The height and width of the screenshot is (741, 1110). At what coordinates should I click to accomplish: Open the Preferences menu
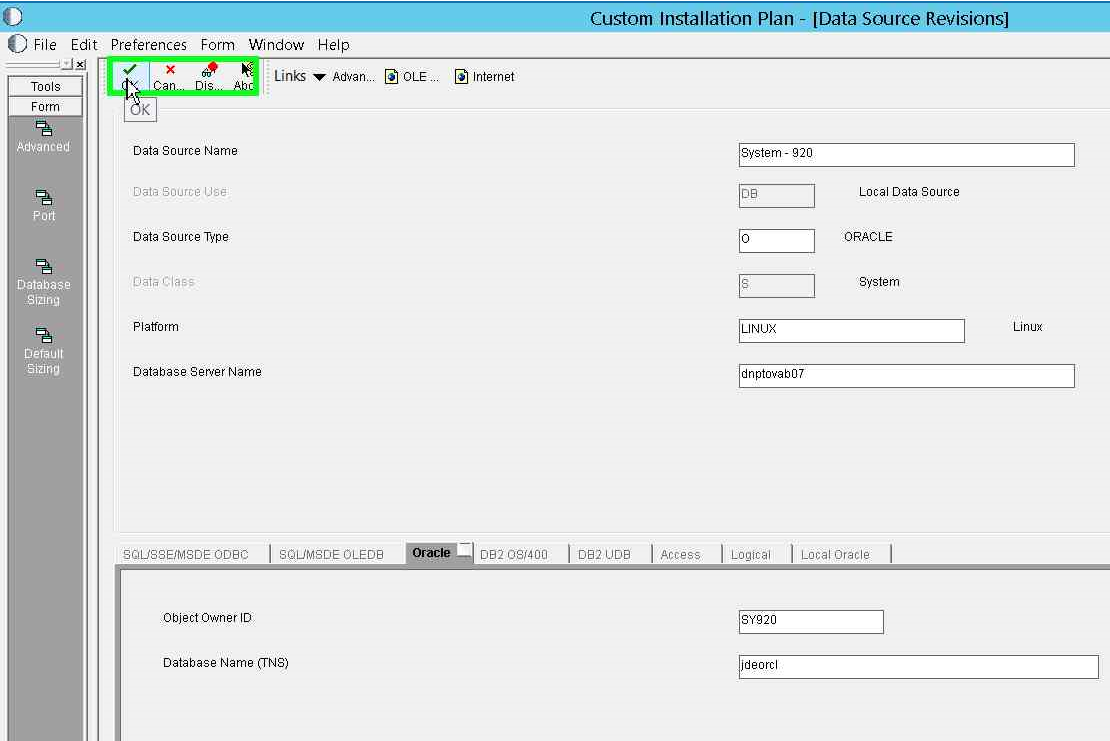point(148,44)
